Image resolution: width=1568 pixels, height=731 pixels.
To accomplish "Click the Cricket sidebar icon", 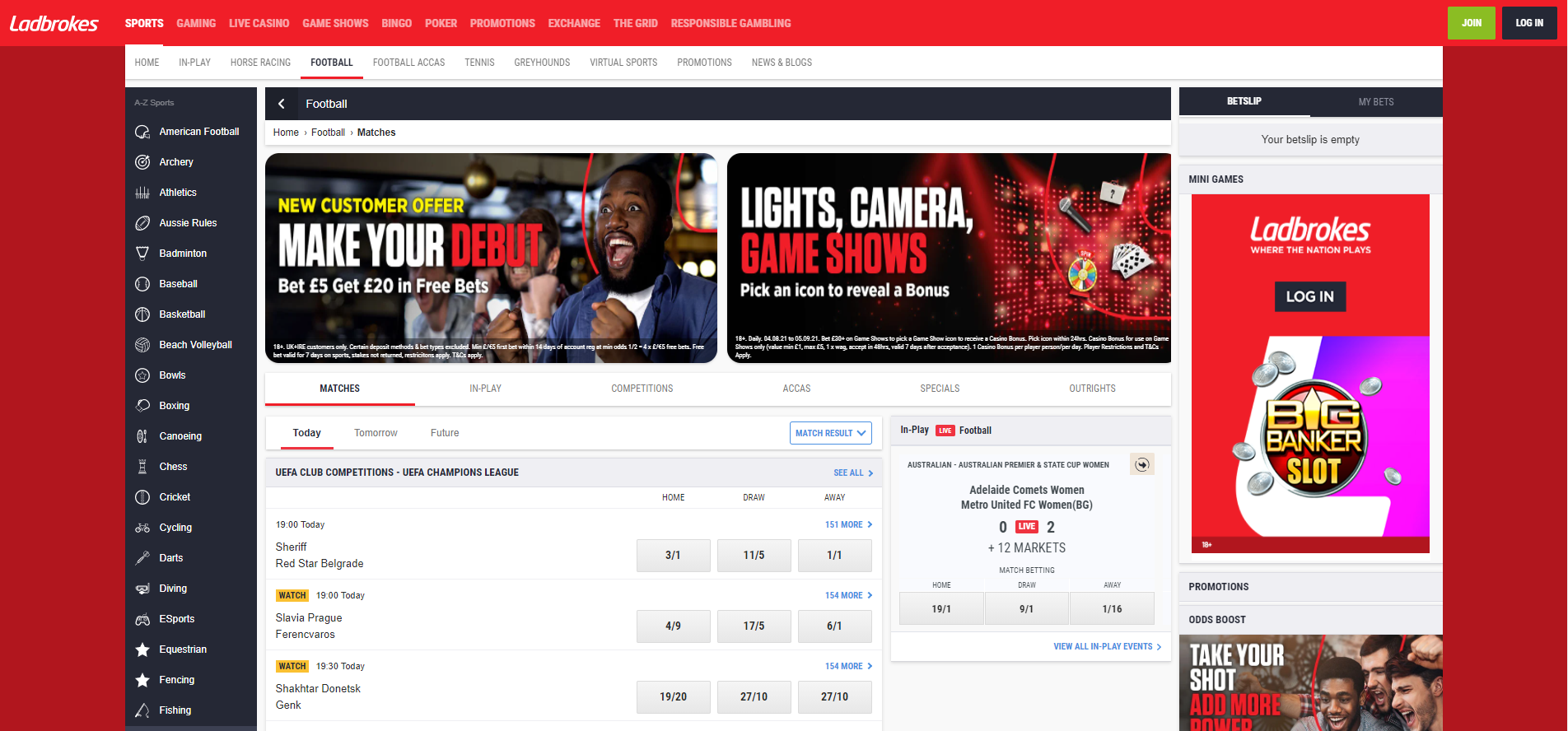I will (x=142, y=497).
